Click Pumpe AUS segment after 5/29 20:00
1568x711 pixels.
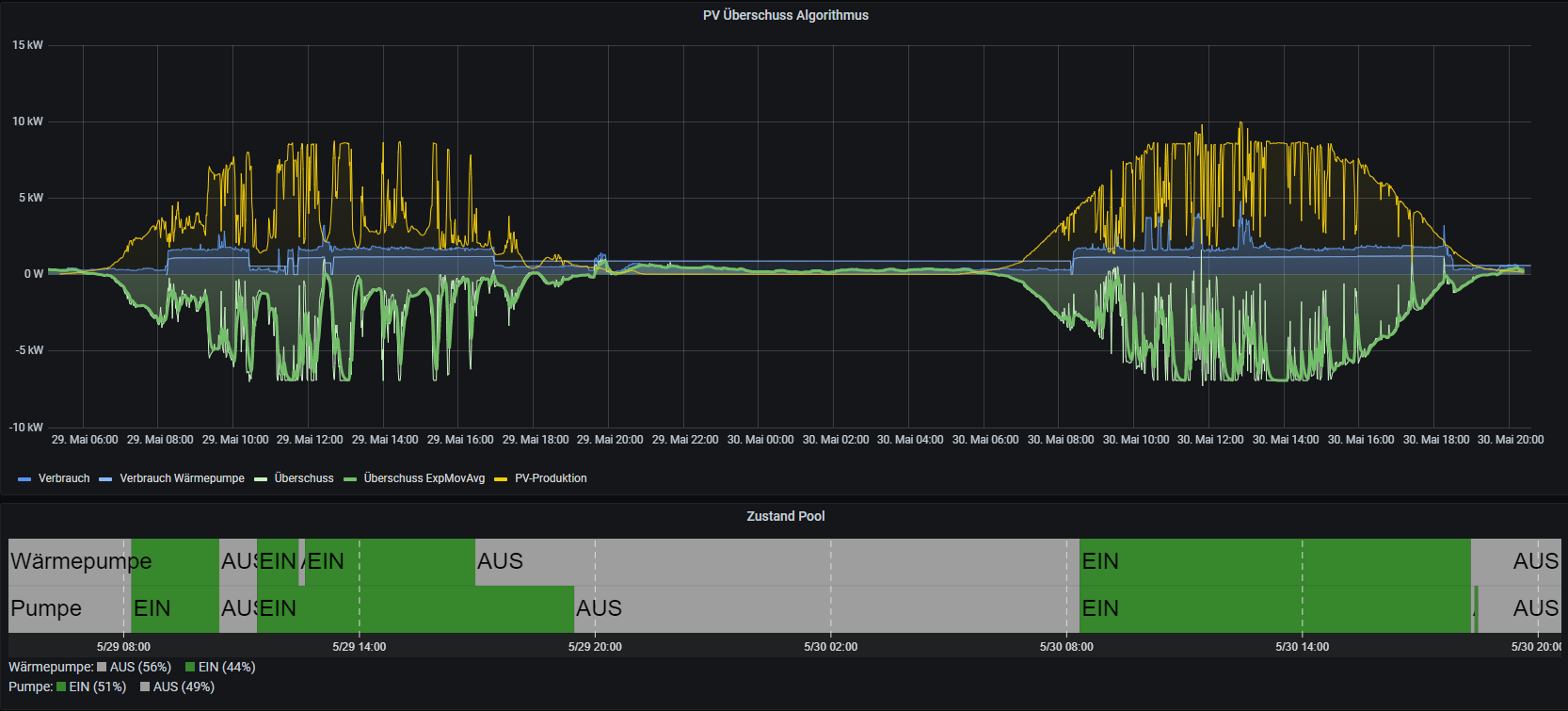click(826, 608)
